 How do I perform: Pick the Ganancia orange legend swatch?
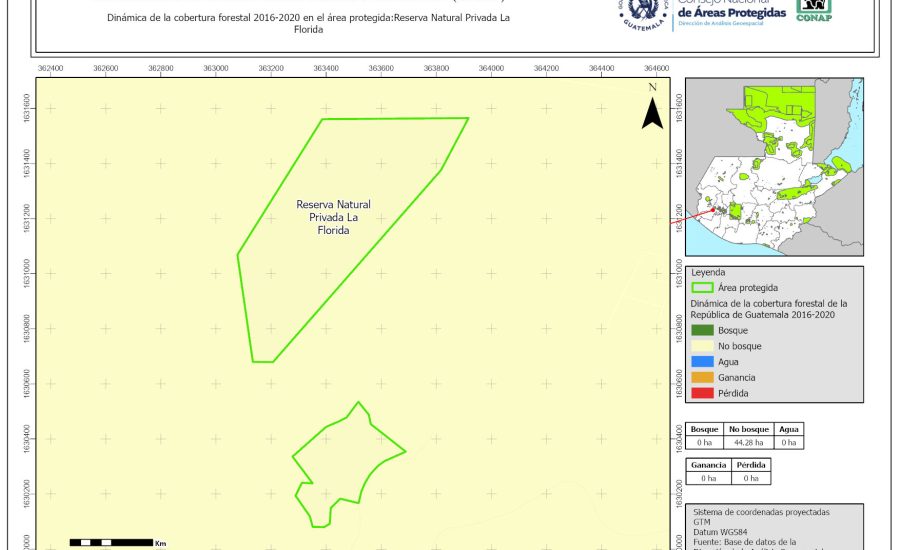click(x=703, y=377)
